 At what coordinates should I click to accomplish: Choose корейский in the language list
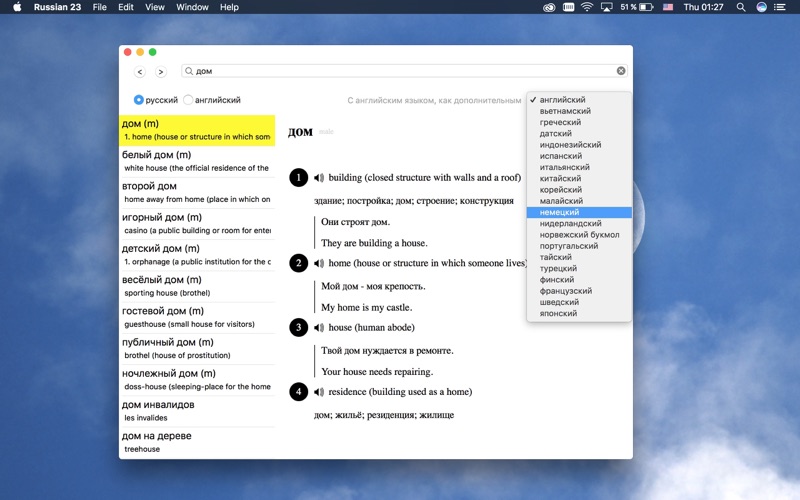pyautogui.click(x=579, y=190)
